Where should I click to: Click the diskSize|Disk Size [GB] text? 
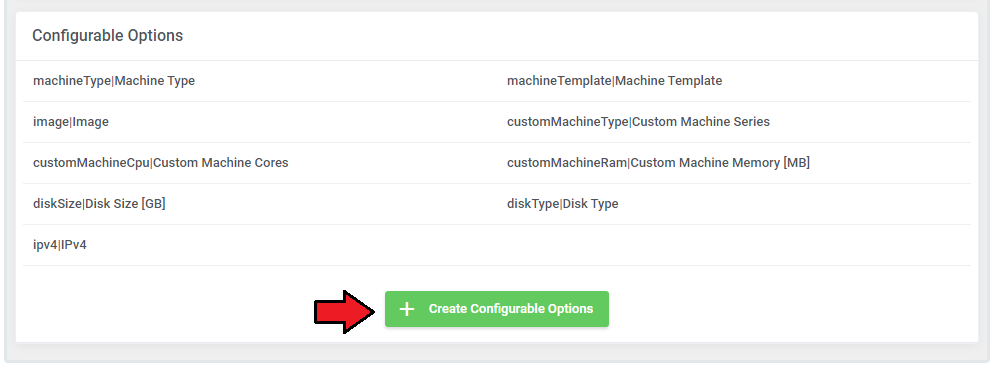[x=99, y=204]
